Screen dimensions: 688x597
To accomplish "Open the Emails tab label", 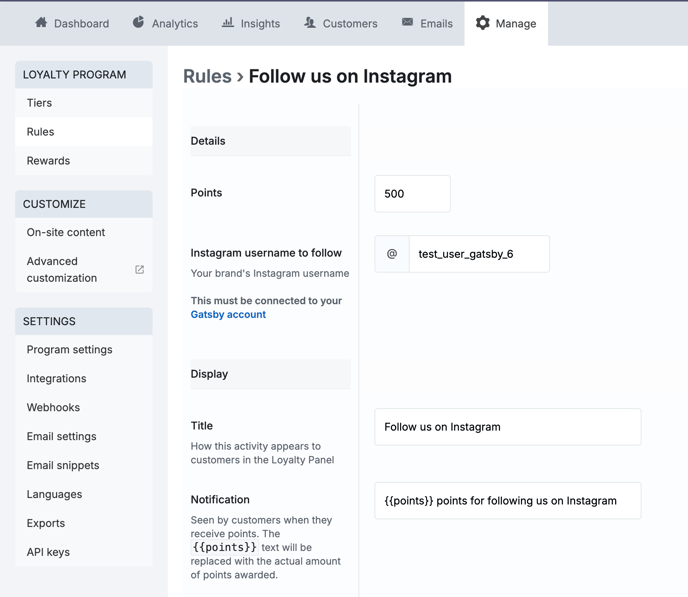I will click(x=437, y=24).
